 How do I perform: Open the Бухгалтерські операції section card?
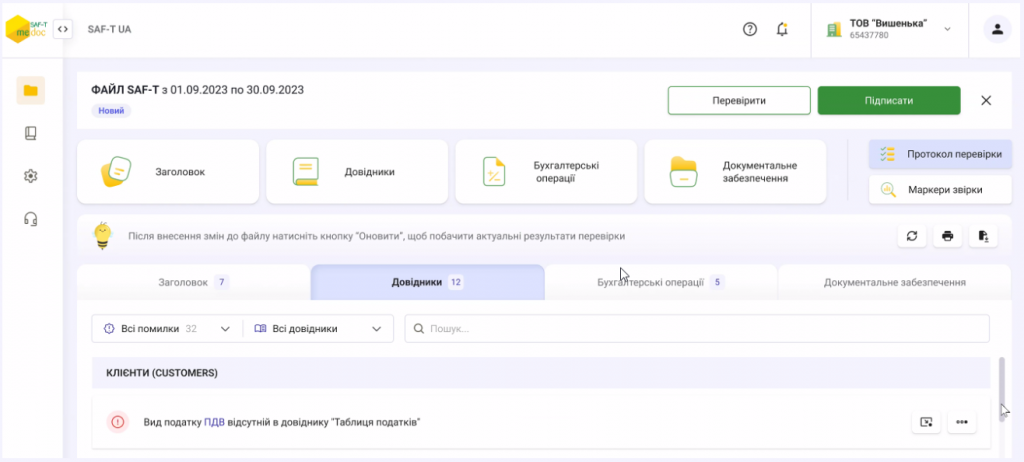tap(546, 172)
